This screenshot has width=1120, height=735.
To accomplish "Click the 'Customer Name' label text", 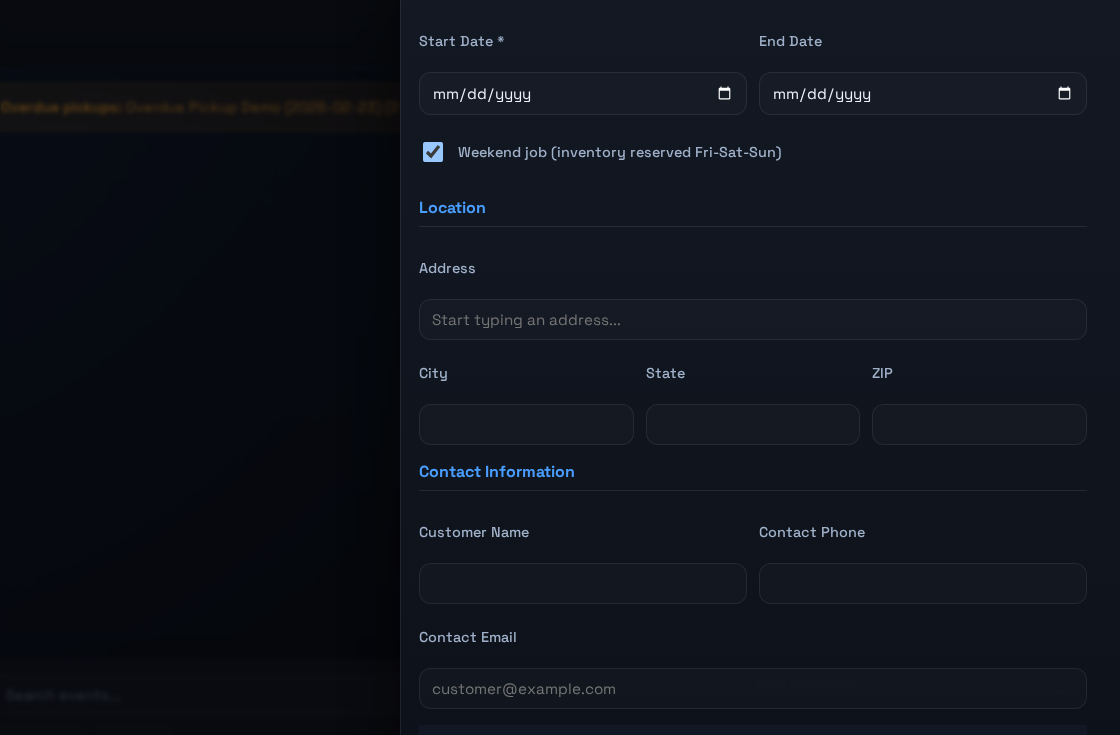I will pos(474,532).
